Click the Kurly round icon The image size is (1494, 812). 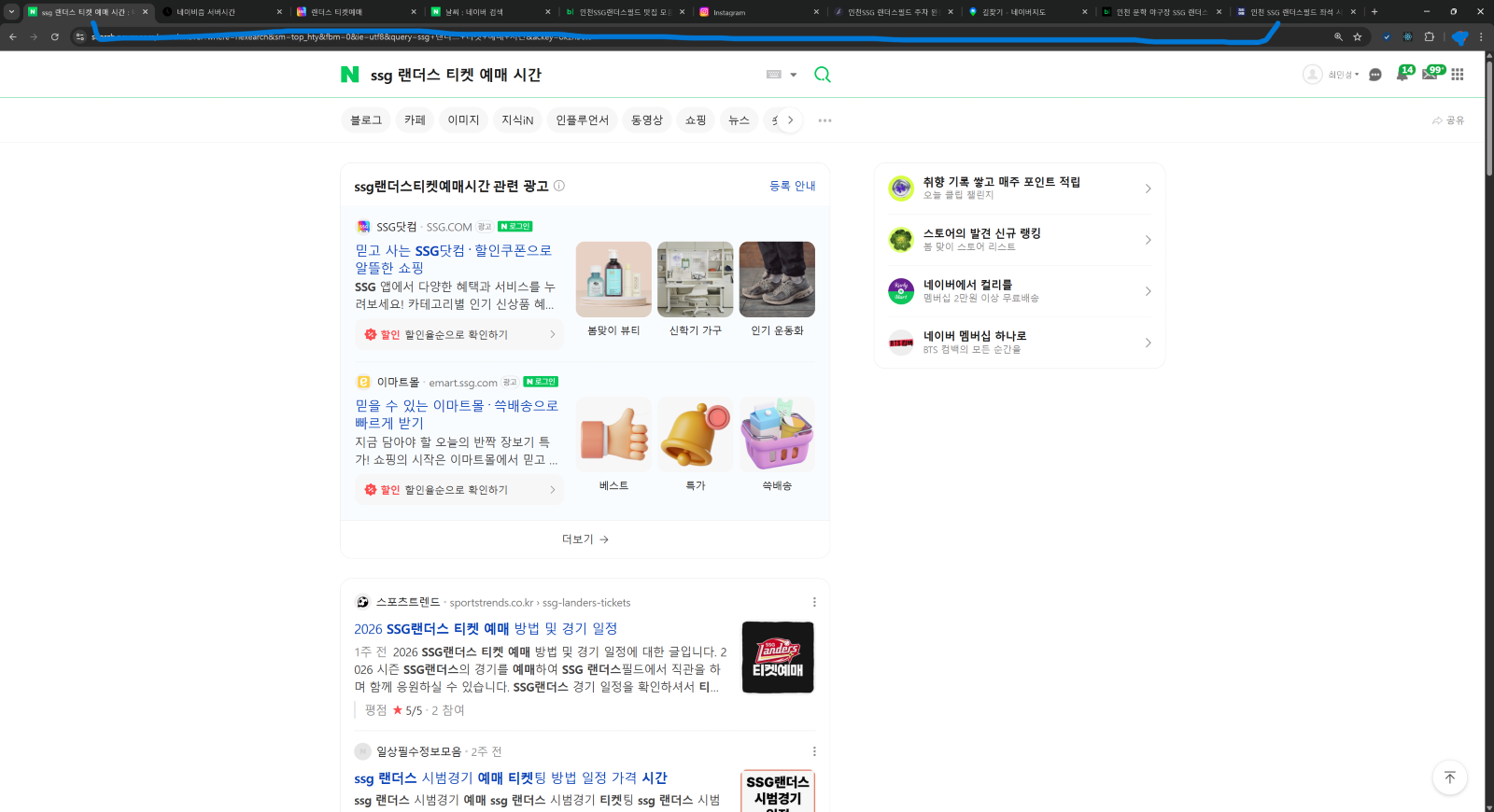[901, 291]
